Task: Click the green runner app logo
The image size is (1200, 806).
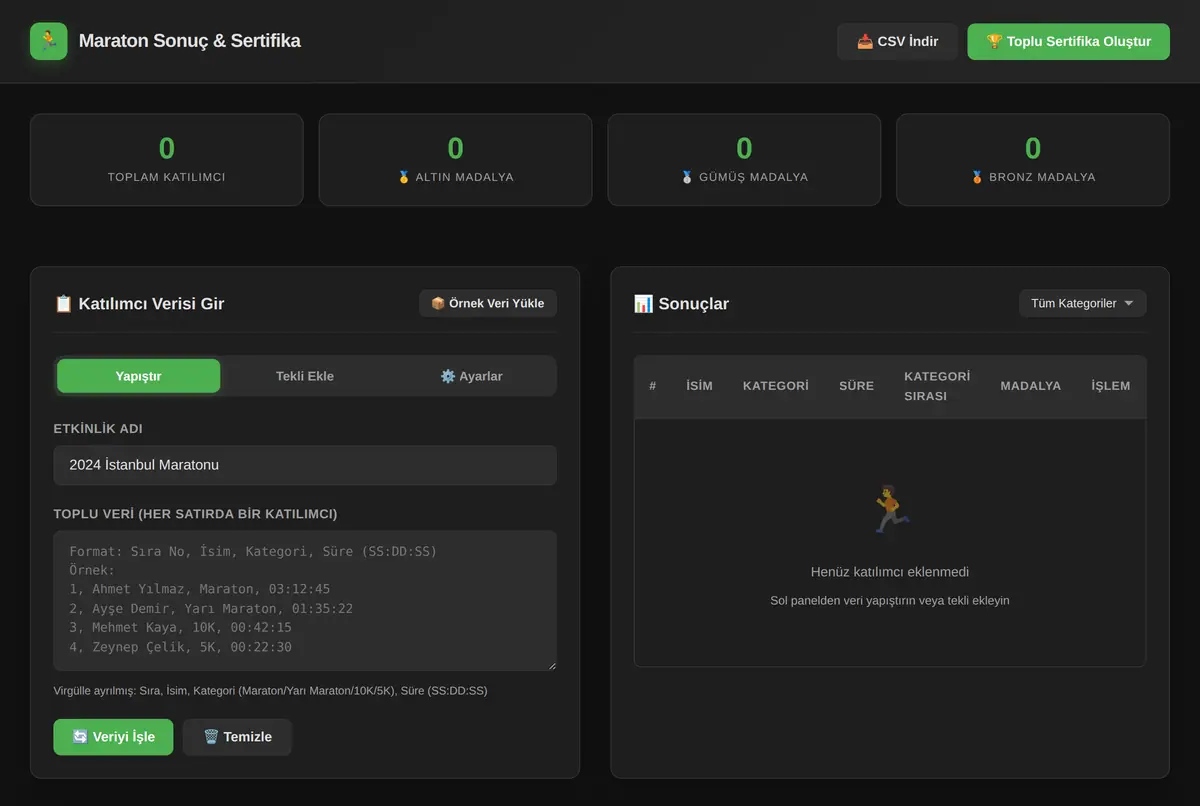Action: click(x=49, y=41)
